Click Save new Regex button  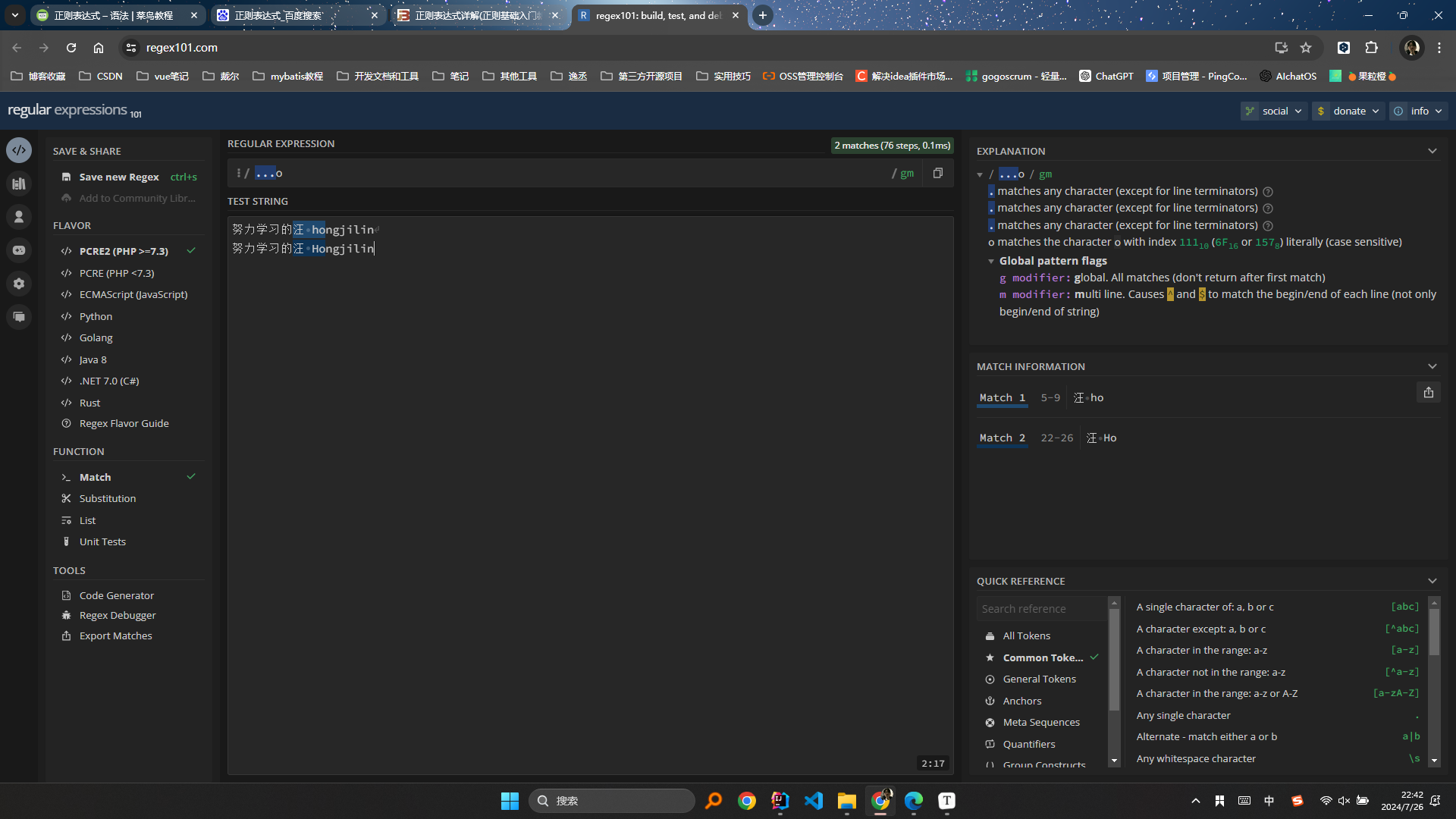tap(119, 177)
